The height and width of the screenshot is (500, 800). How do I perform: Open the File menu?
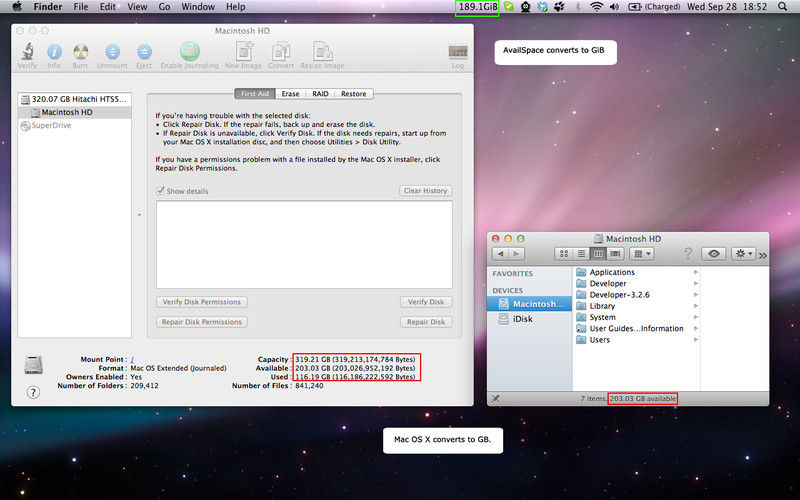(x=81, y=7)
